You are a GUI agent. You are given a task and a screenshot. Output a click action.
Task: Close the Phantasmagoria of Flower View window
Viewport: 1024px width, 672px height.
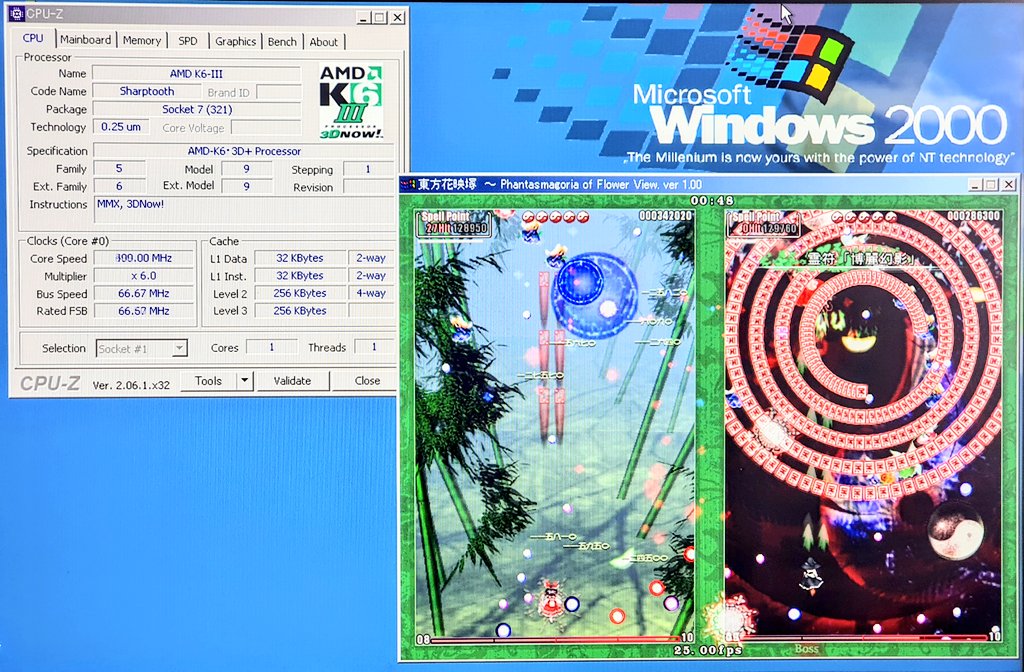[1009, 185]
